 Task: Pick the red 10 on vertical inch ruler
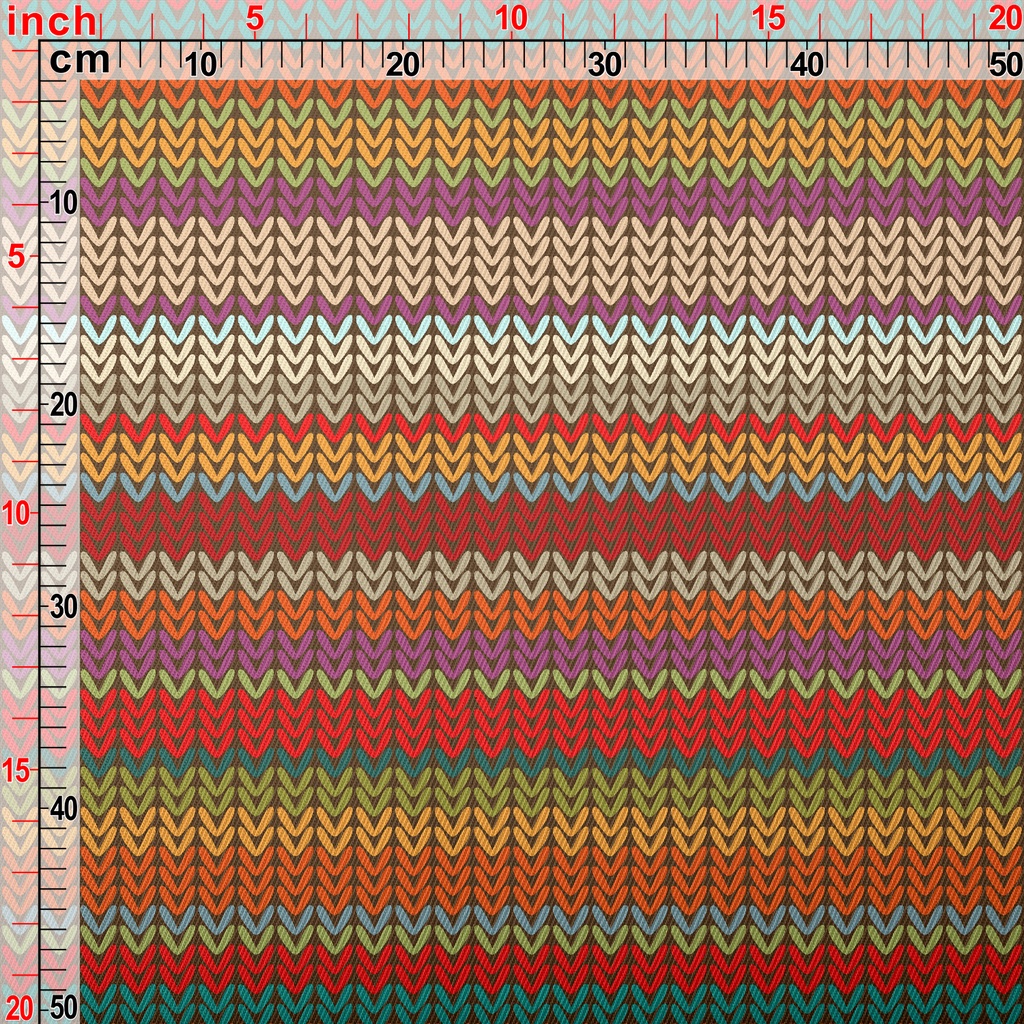coord(16,514)
